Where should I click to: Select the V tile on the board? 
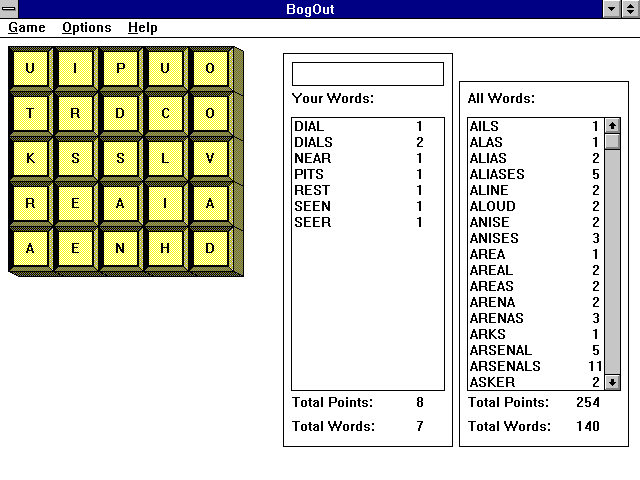click(210, 158)
